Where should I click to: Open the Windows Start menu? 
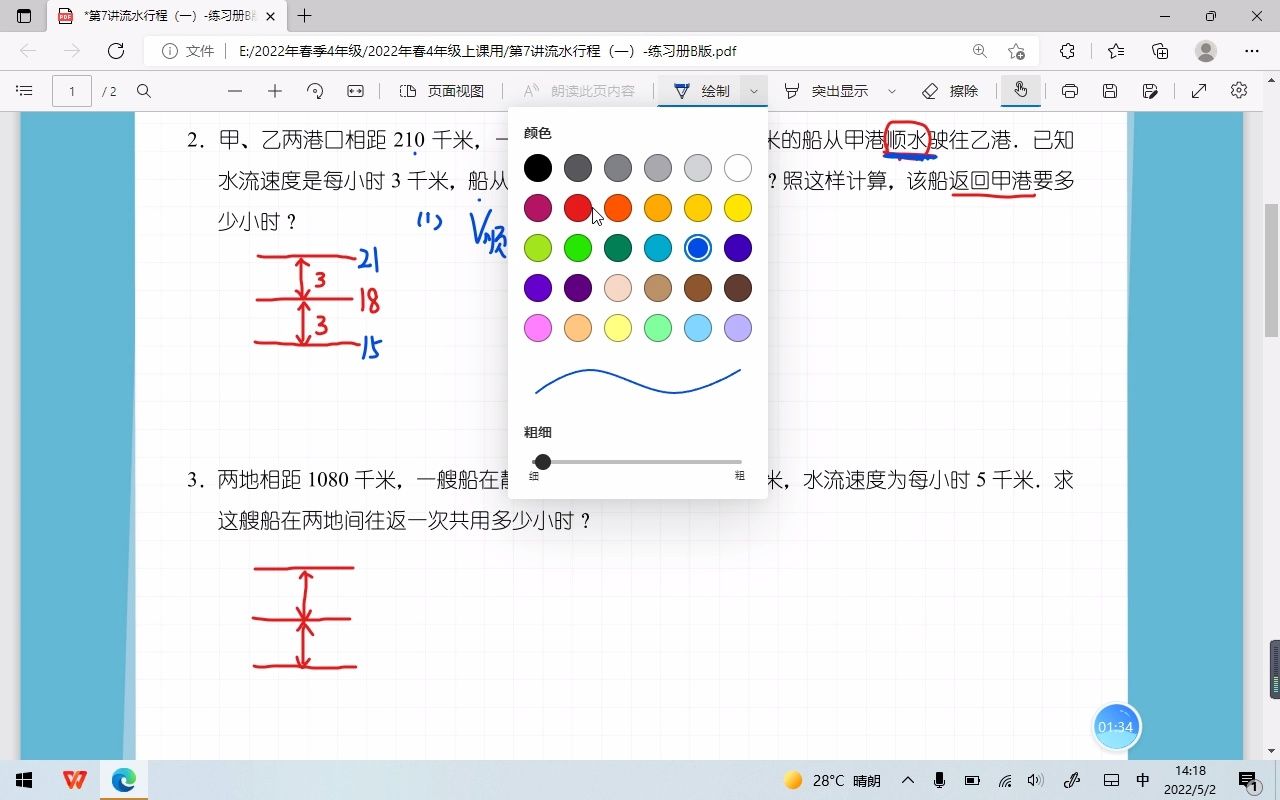[24, 780]
